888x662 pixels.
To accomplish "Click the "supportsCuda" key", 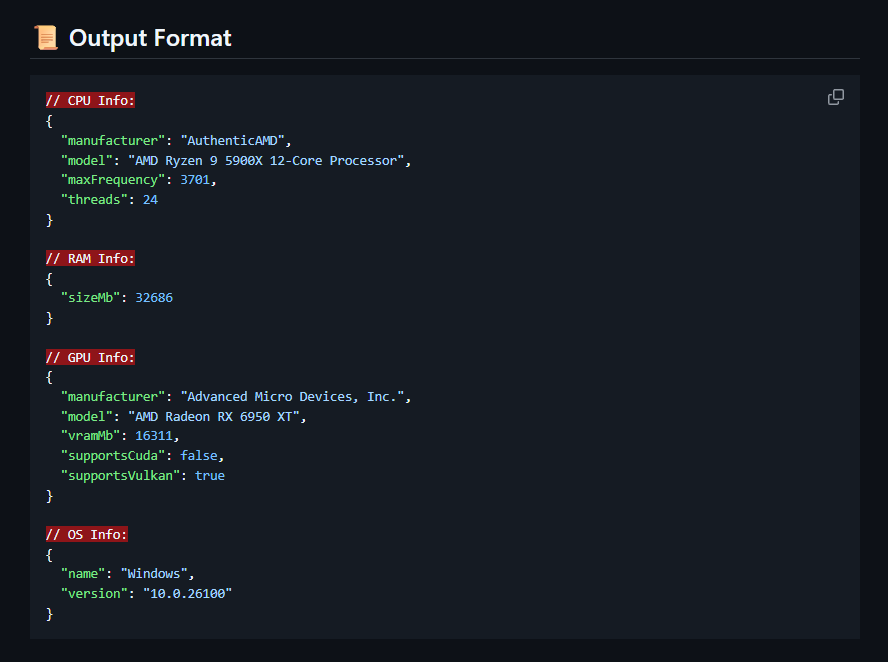I will [x=113, y=455].
